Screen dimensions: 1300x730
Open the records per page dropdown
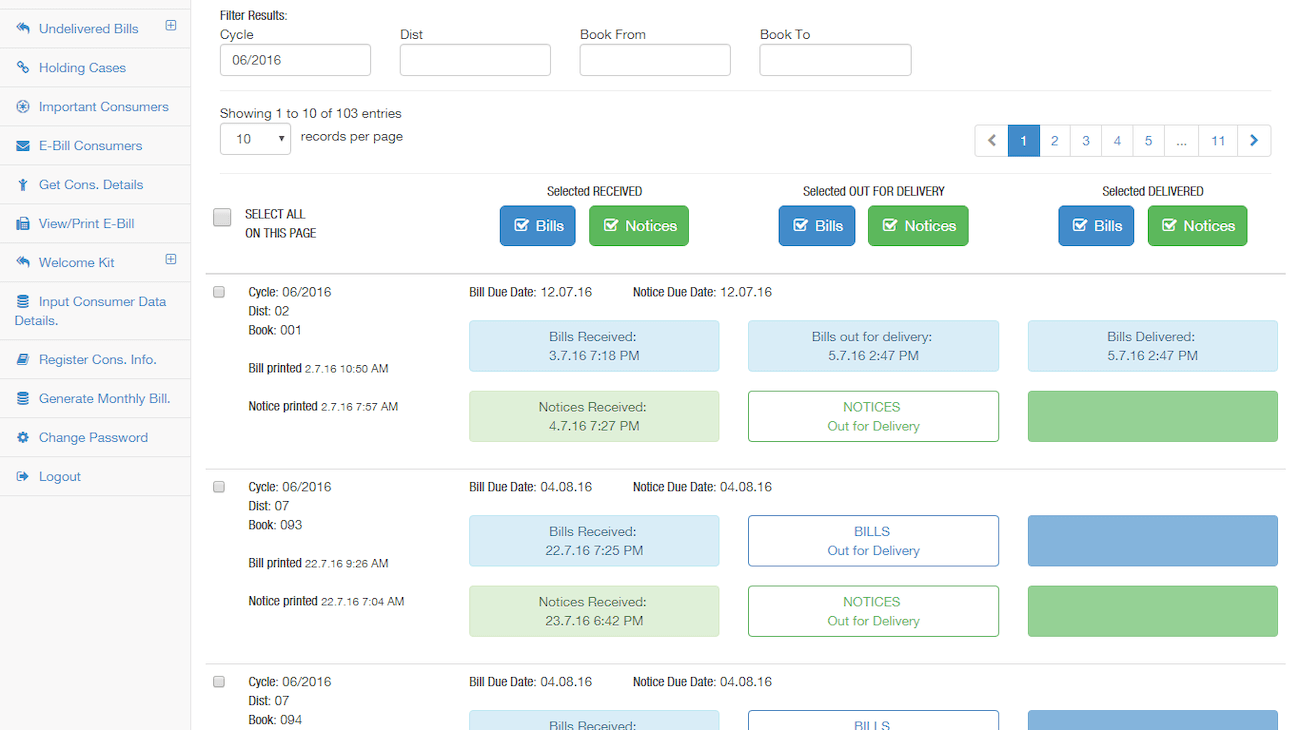coord(255,139)
